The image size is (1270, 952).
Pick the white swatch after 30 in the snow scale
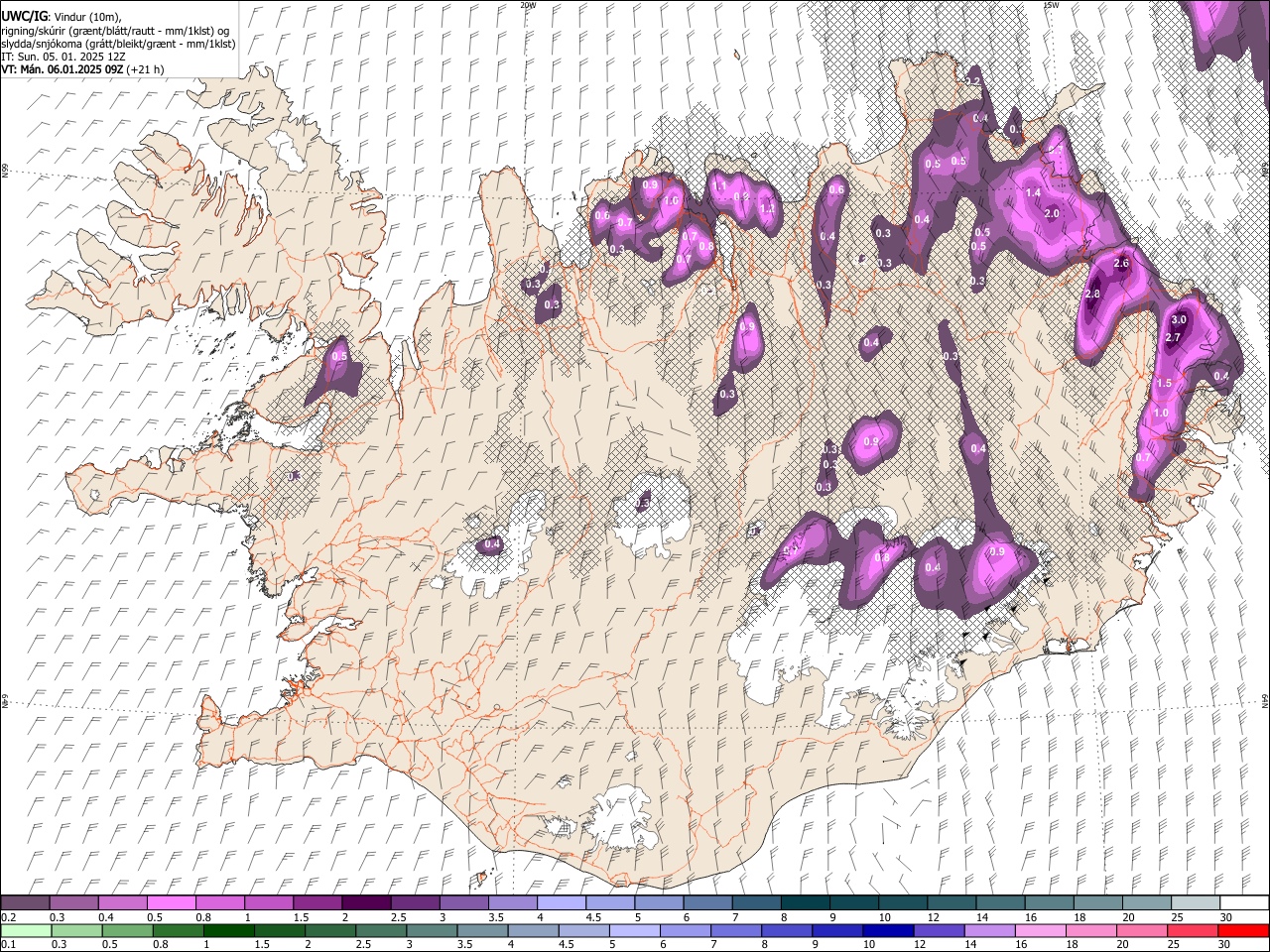tap(1244, 903)
